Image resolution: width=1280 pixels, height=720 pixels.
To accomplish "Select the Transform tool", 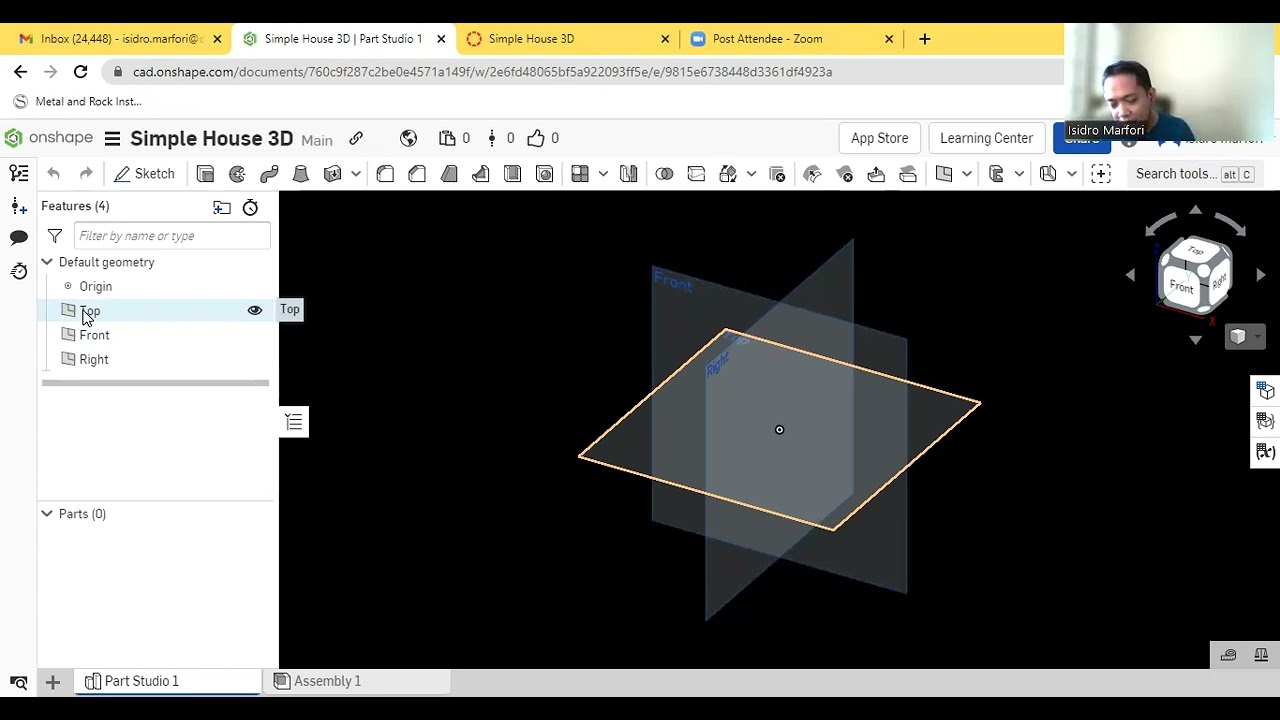I will 728,174.
